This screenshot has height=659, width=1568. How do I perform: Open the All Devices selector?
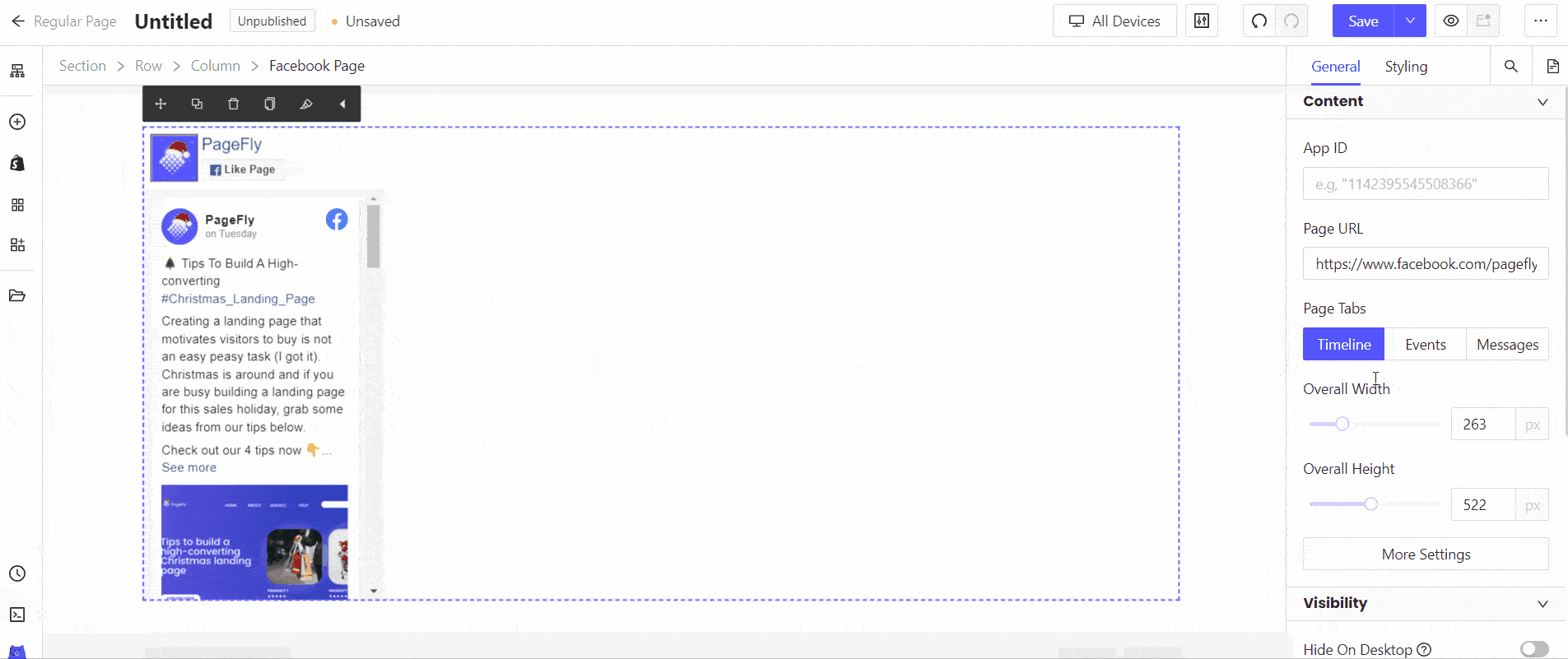(x=1114, y=21)
